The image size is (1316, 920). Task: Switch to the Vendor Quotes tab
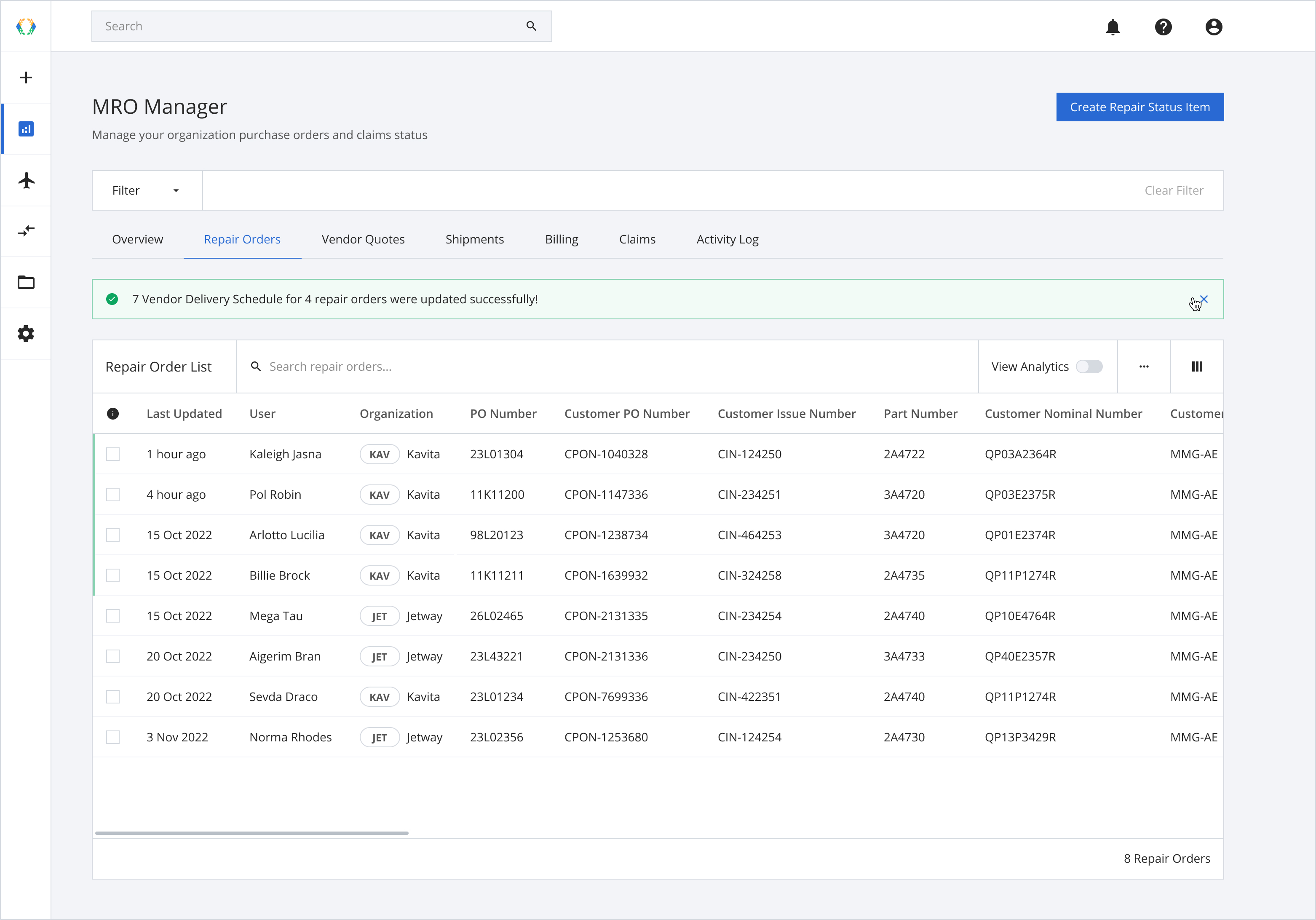pyautogui.click(x=363, y=239)
